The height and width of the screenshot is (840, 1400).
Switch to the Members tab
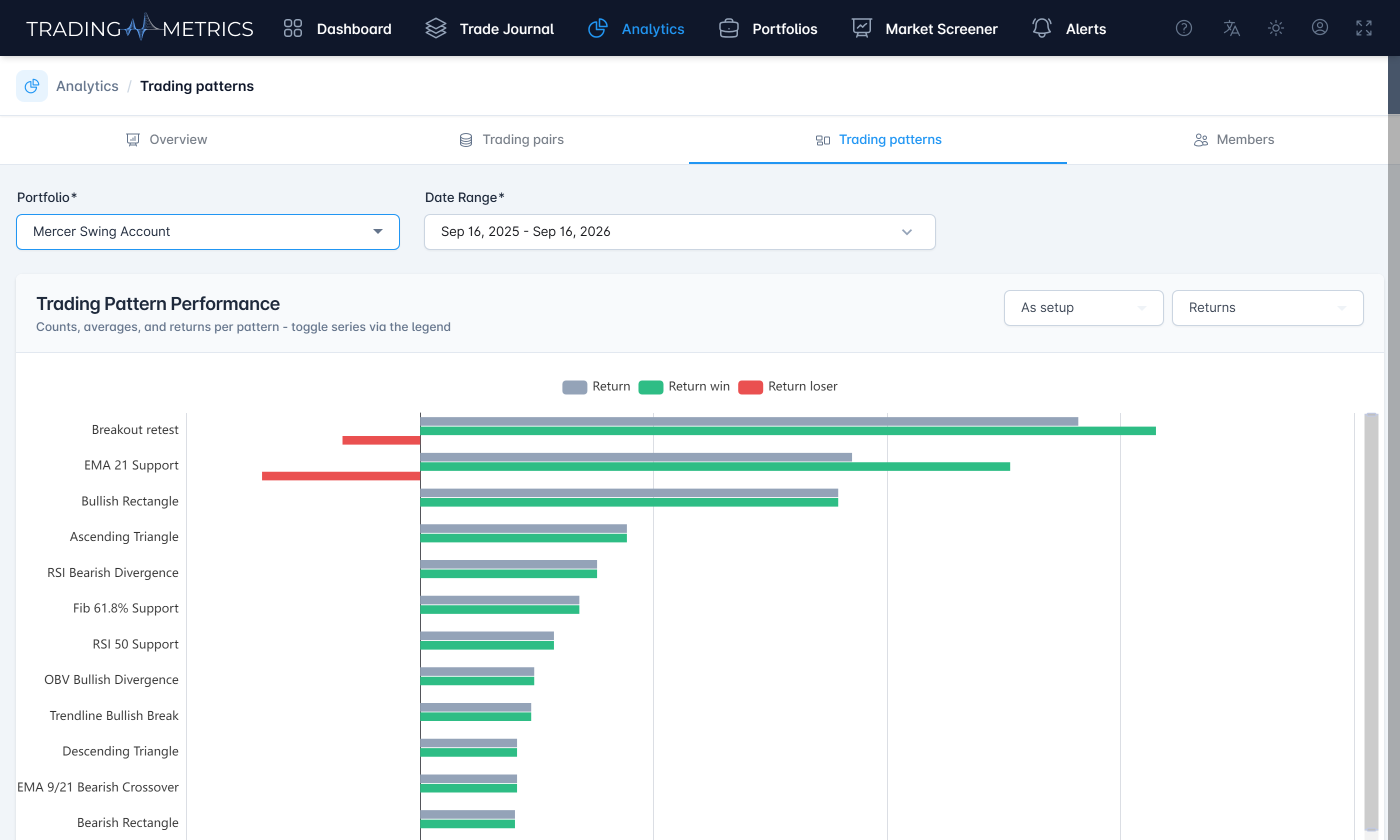coord(1233,140)
